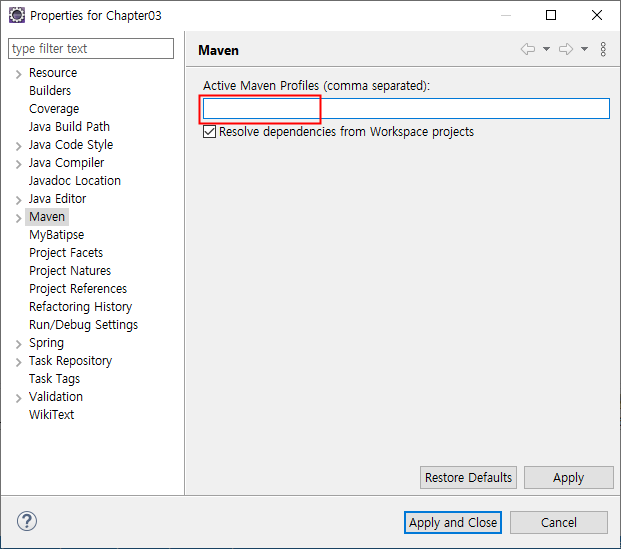Select Maven in the properties tree

47,217
